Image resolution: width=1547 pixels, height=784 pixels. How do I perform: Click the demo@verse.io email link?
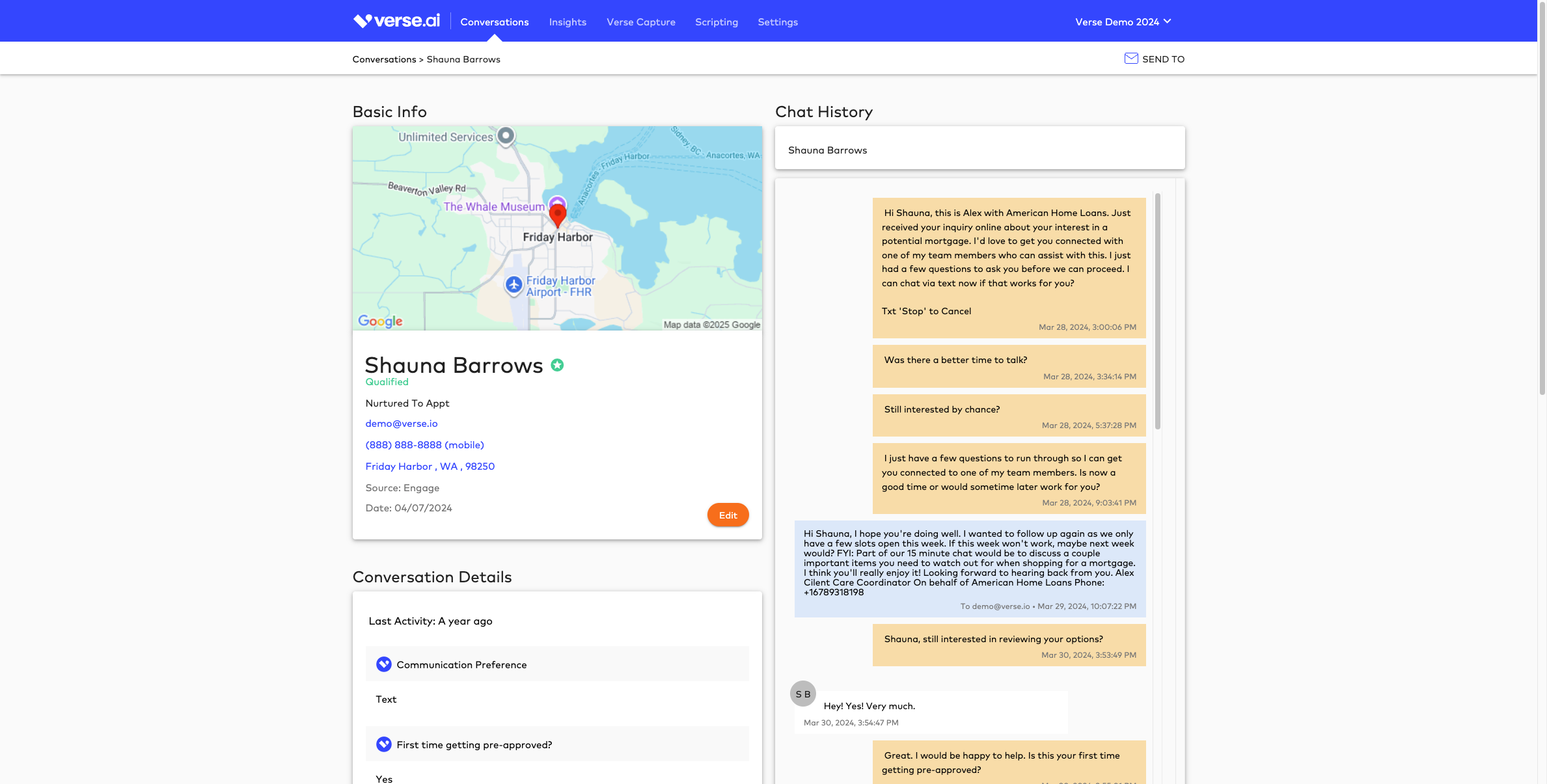tap(402, 424)
